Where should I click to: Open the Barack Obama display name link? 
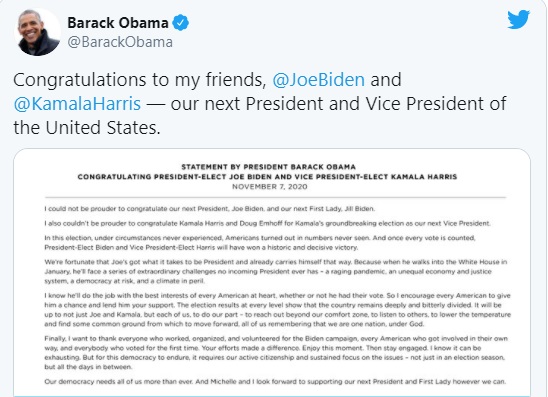pyautogui.click(x=118, y=23)
